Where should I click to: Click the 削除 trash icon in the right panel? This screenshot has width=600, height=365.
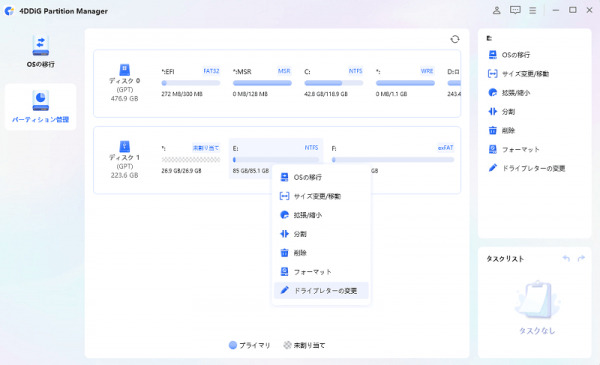(492, 130)
